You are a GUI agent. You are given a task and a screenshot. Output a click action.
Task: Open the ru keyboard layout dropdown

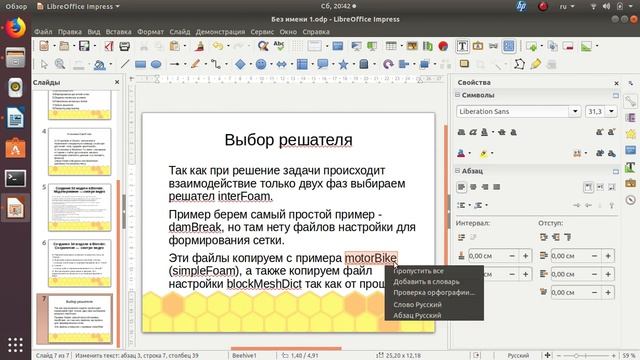(x=567, y=7)
